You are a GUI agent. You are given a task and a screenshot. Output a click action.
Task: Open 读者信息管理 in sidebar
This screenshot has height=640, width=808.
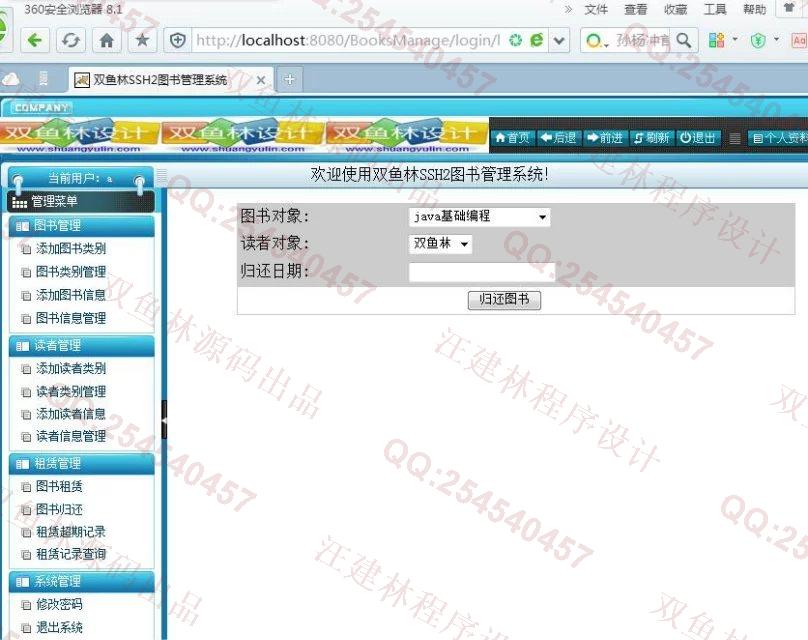[x=71, y=436]
